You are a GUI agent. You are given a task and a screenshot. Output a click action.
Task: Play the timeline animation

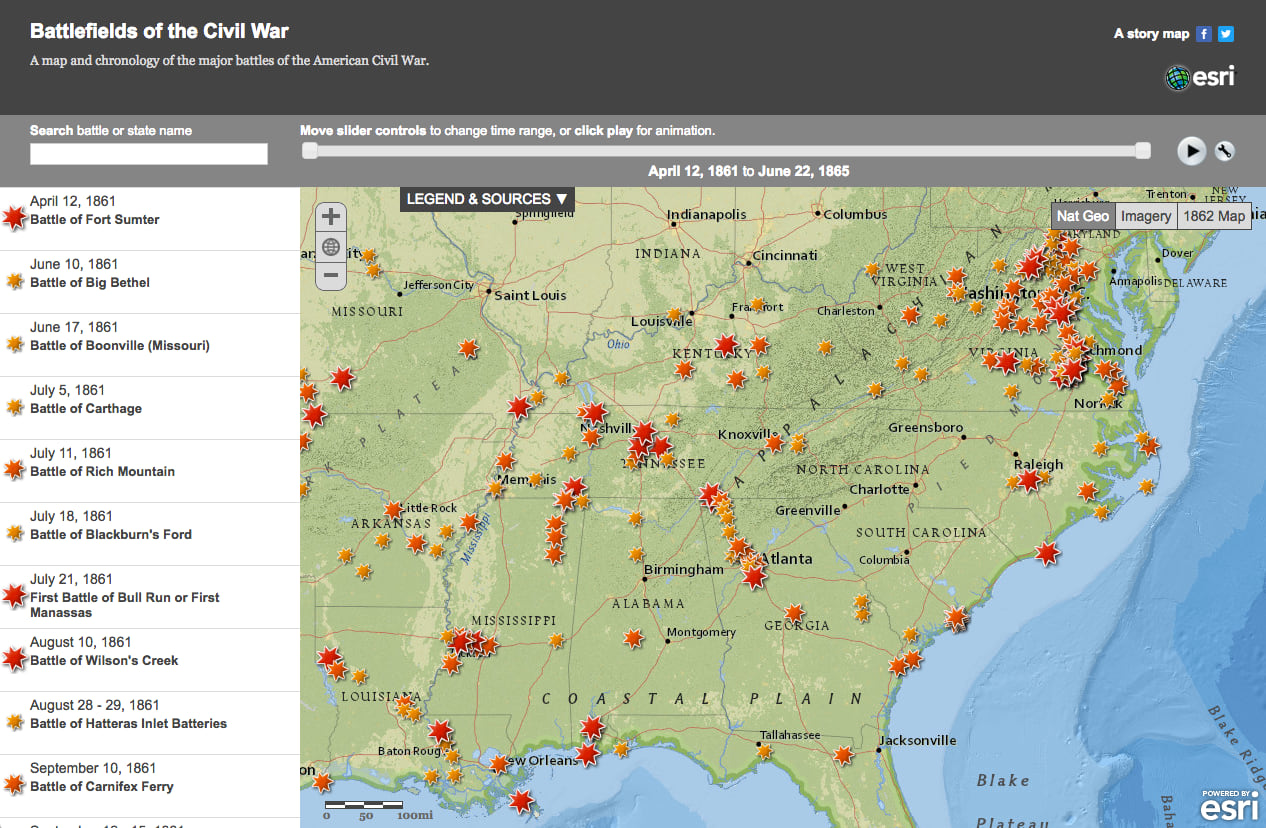(1191, 151)
